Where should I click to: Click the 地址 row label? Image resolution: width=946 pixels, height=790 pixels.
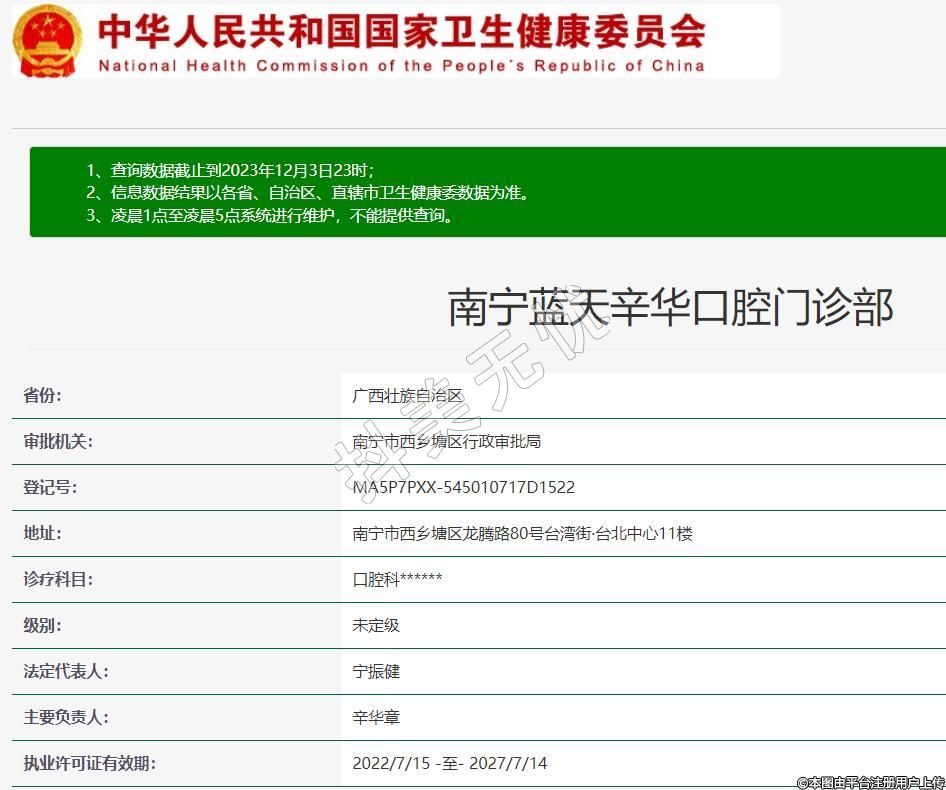pyautogui.click(x=42, y=533)
